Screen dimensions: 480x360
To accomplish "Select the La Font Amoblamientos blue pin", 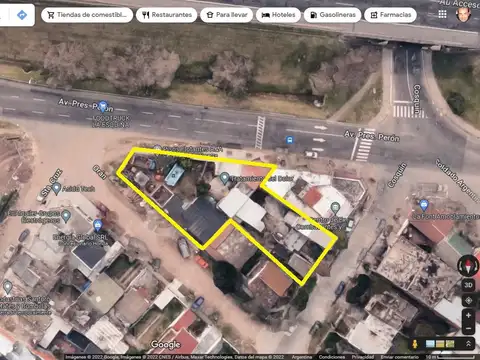I will point(424,205).
